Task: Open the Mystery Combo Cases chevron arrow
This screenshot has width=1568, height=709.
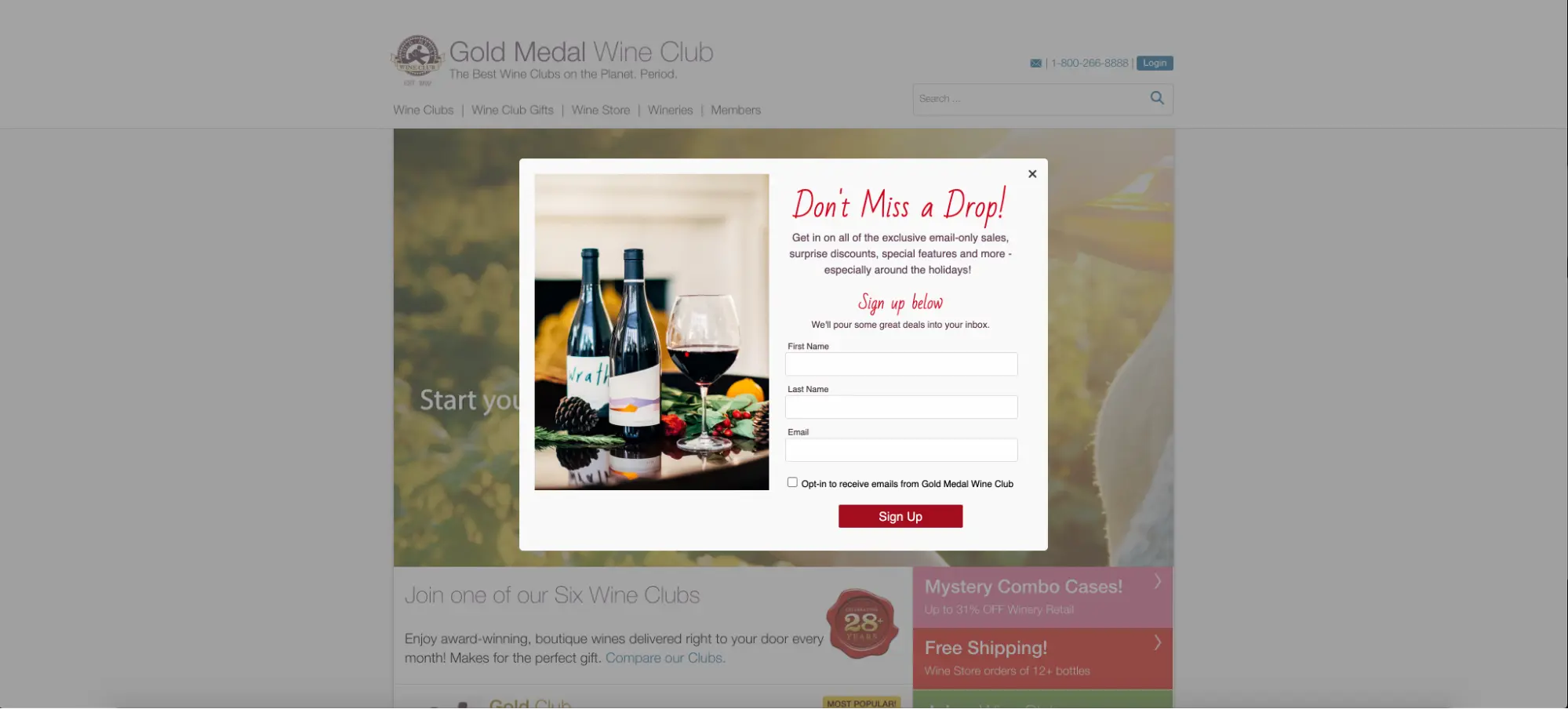Action: 1158,581
